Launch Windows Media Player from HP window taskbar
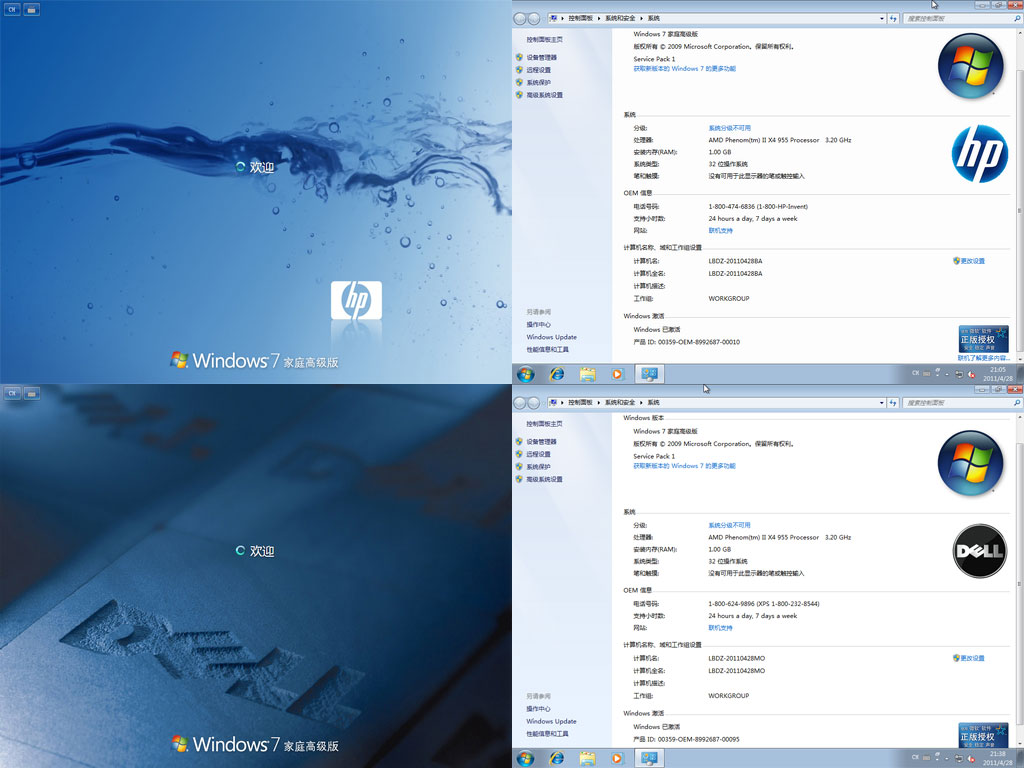The image size is (1024, 768). [x=617, y=374]
